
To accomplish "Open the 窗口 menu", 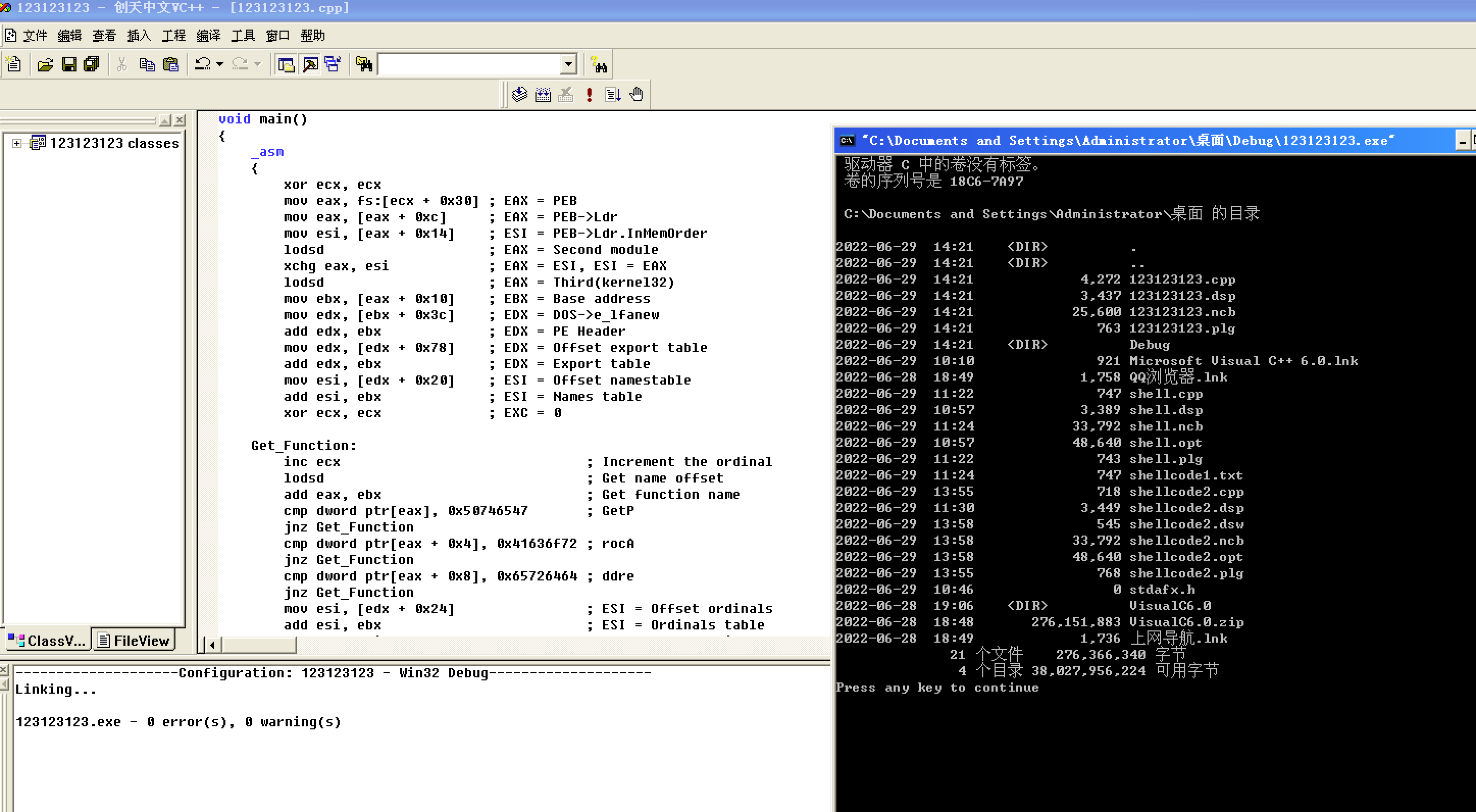I will pyautogui.click(x=278, y=36).
